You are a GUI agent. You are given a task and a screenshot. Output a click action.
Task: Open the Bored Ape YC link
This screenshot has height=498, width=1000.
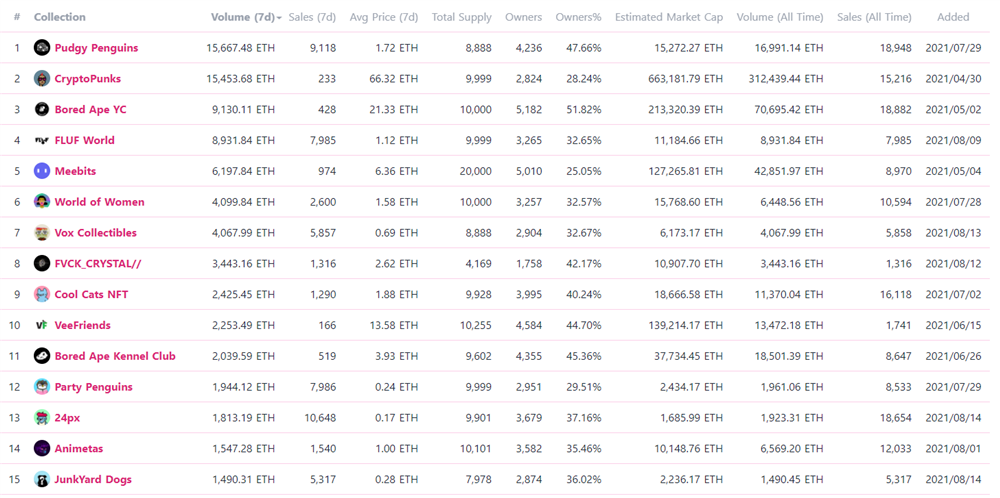point(91,110)
